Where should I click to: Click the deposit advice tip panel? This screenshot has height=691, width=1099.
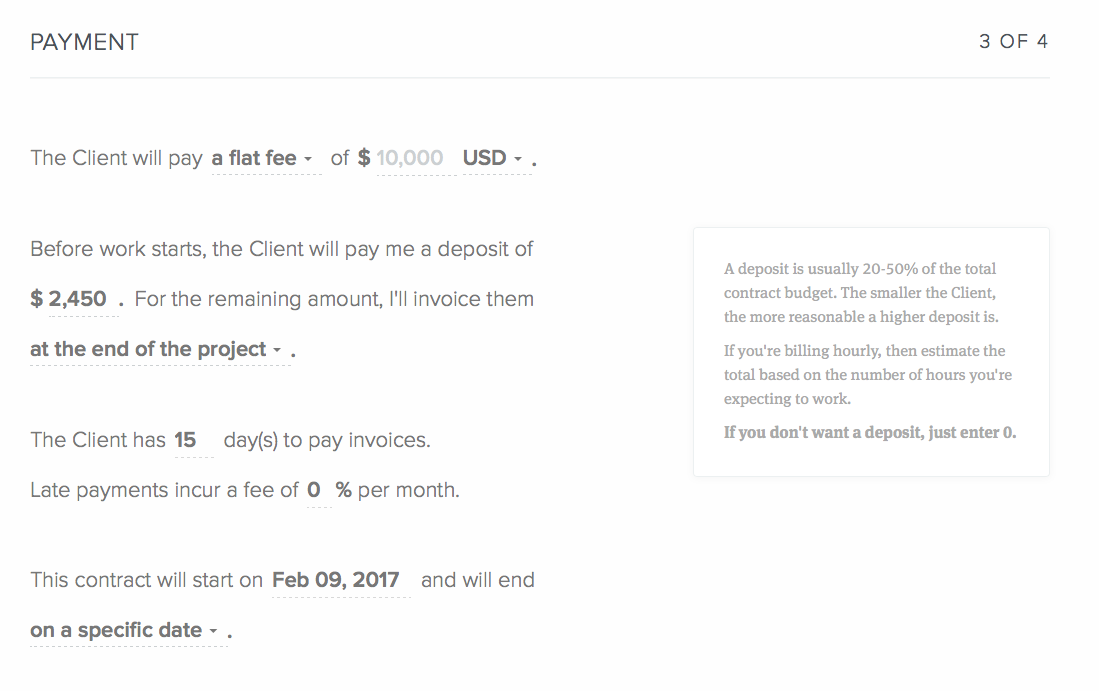870,352
